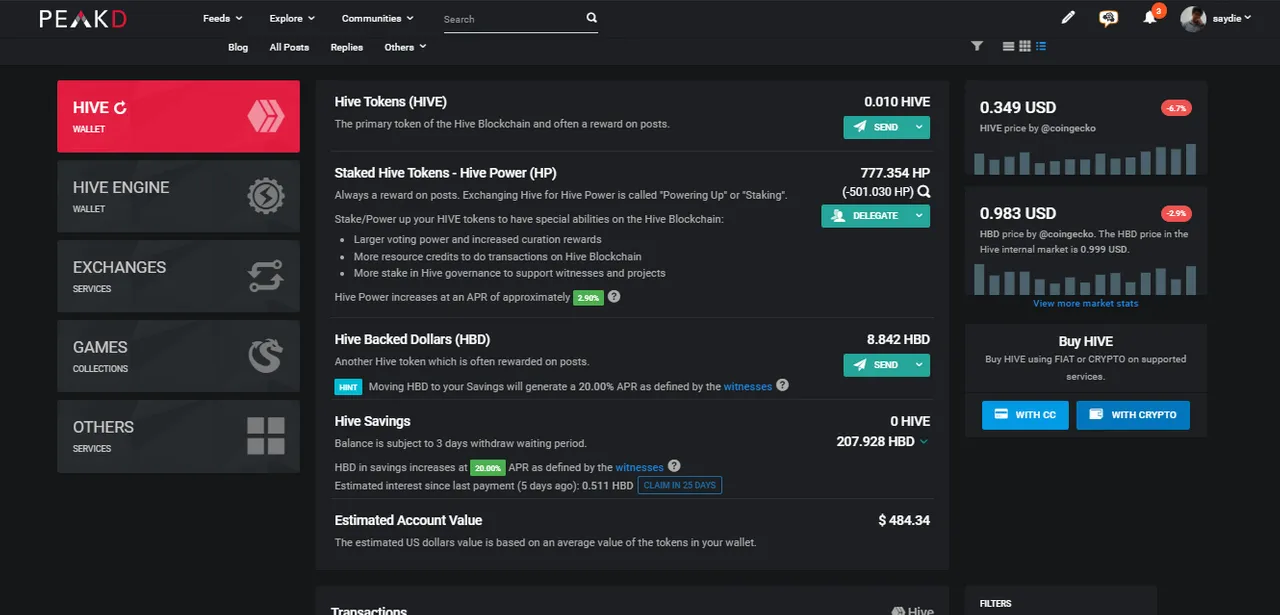This screenshot has height=615, width=1280.
Task: Click Send for Hive Tokens
Action: point(876,127)
